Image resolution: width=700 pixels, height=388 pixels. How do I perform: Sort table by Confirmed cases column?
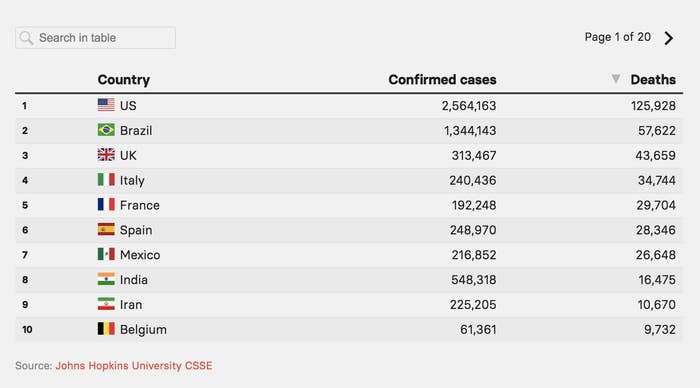coord(442,79)
